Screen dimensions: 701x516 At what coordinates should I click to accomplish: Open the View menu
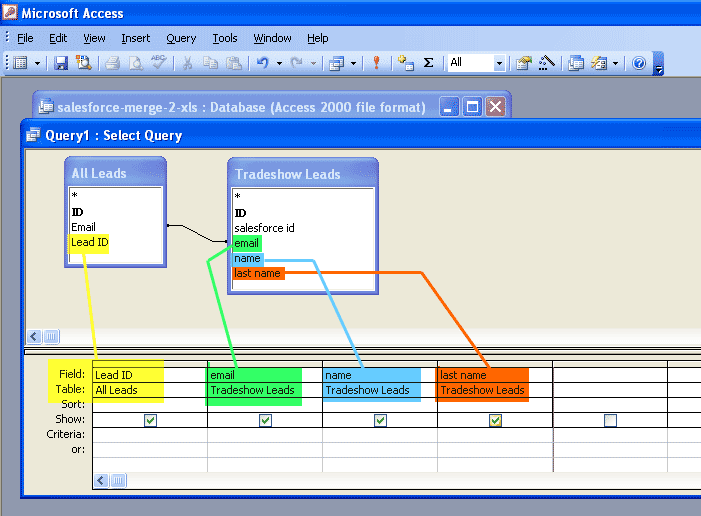coord(94,38)
